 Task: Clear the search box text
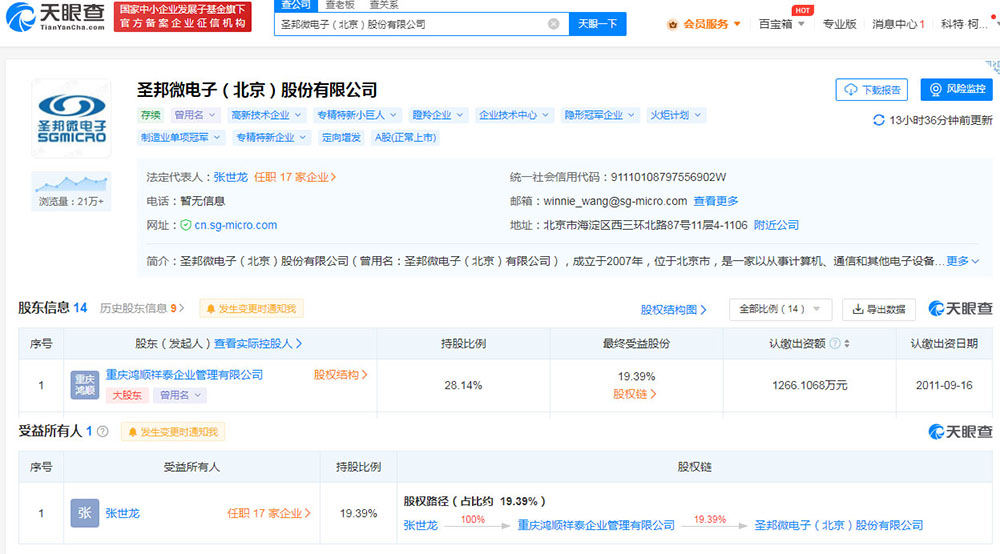click(554, 24)
